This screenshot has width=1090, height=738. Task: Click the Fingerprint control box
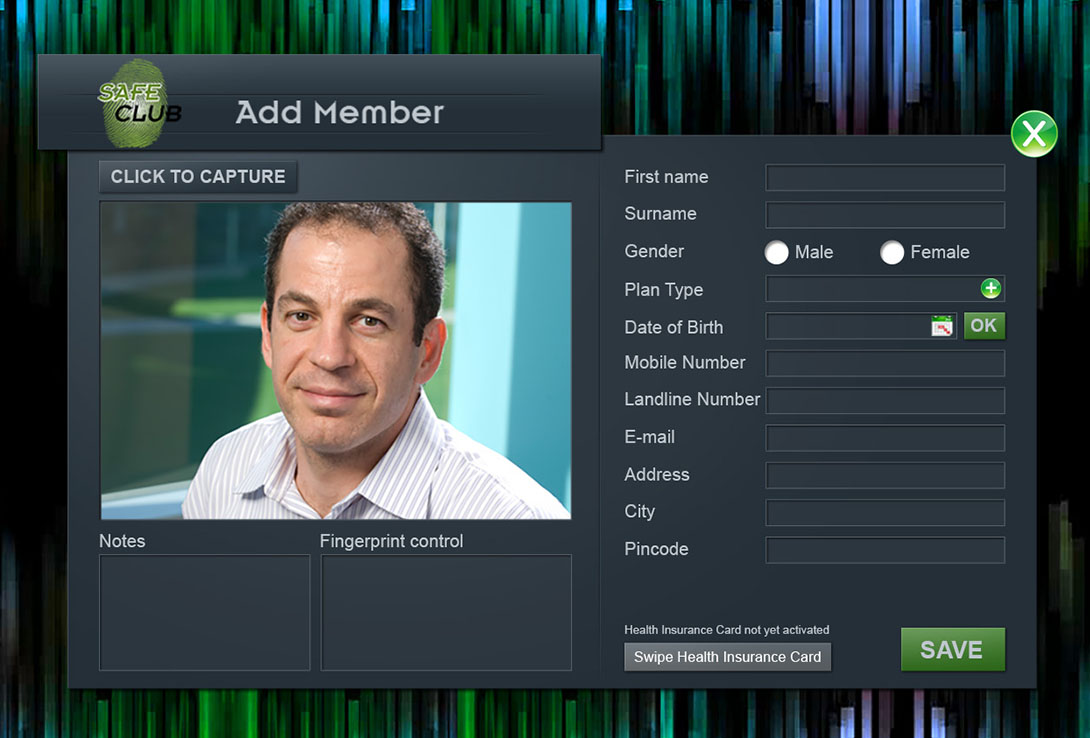point(446,612)
